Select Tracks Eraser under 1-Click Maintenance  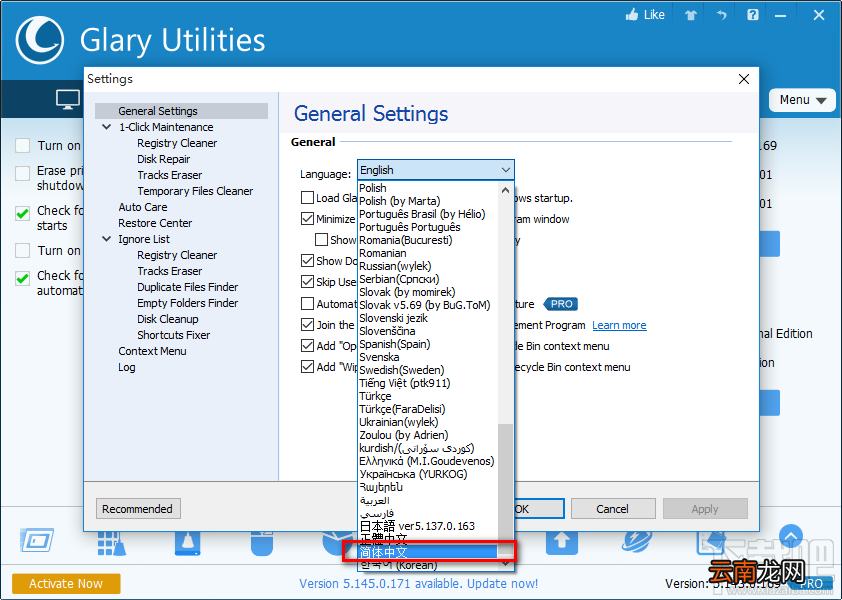[170, 175]
